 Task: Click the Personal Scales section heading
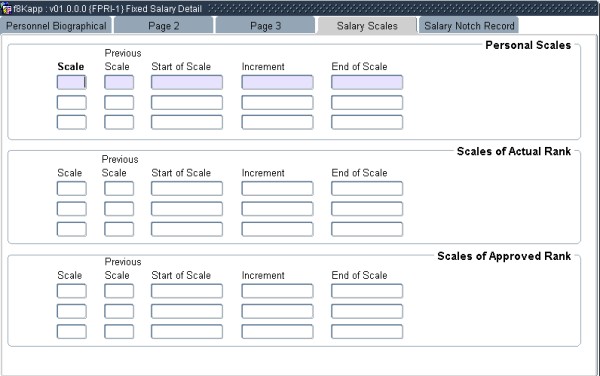(528, 45)
